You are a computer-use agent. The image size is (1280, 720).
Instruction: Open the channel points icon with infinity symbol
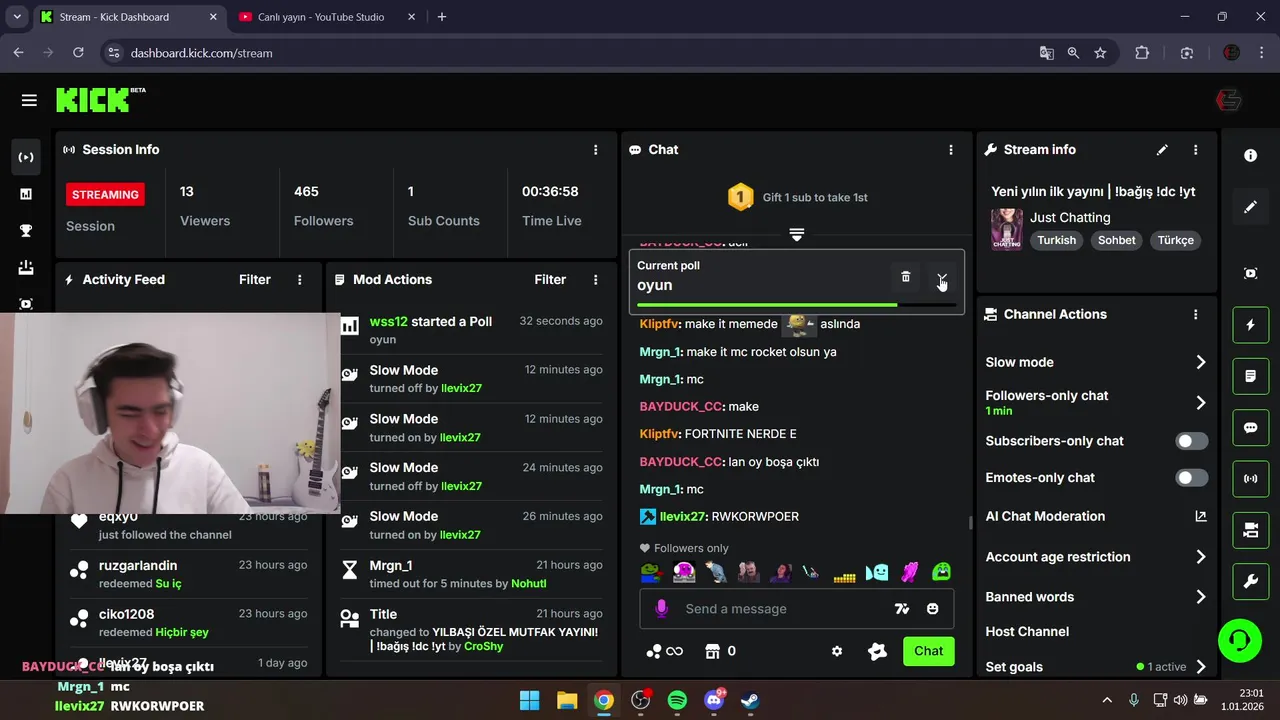(x=664, y=651)
